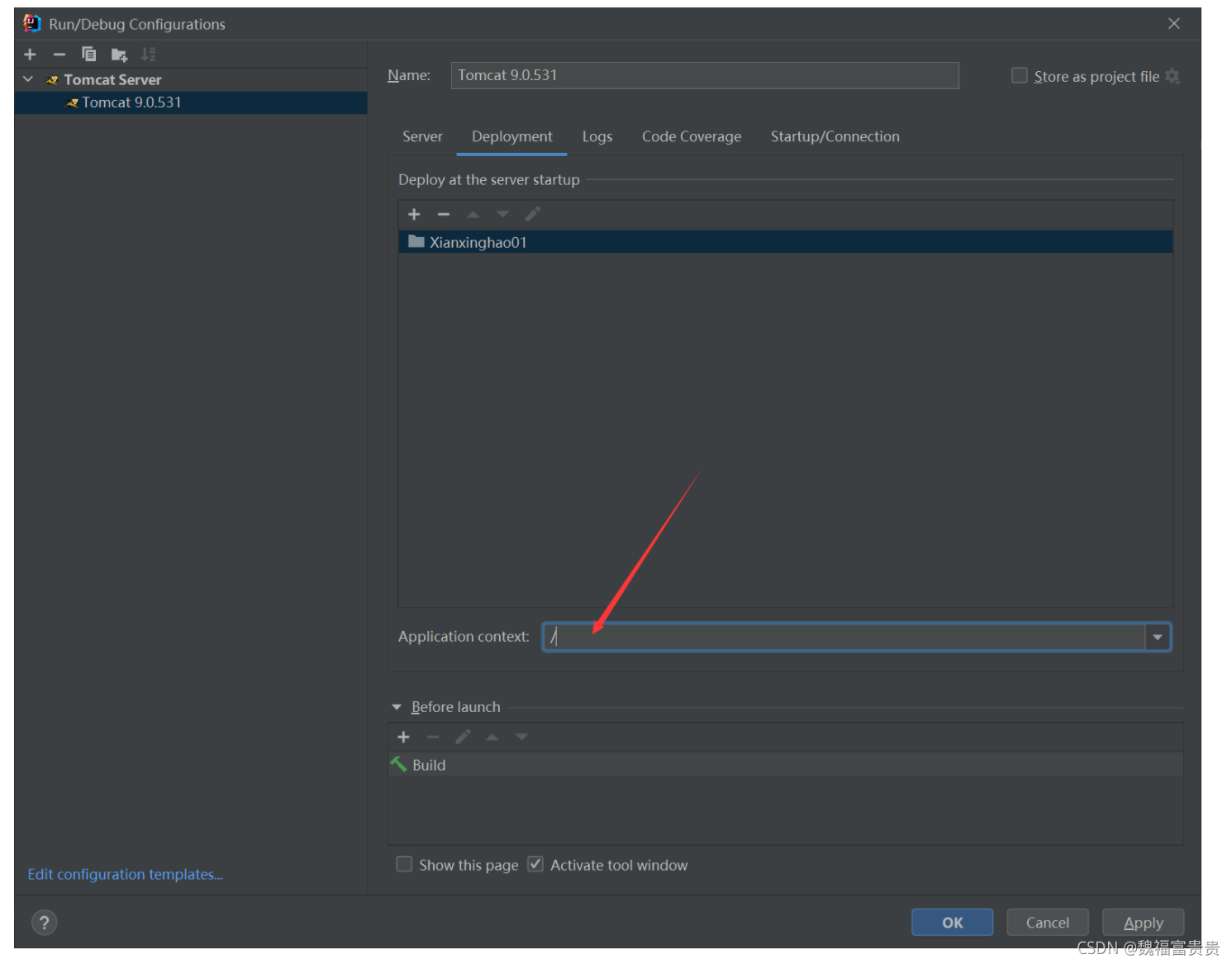
Task: Switch to the Server tab
Action: [x=422, y=137]
